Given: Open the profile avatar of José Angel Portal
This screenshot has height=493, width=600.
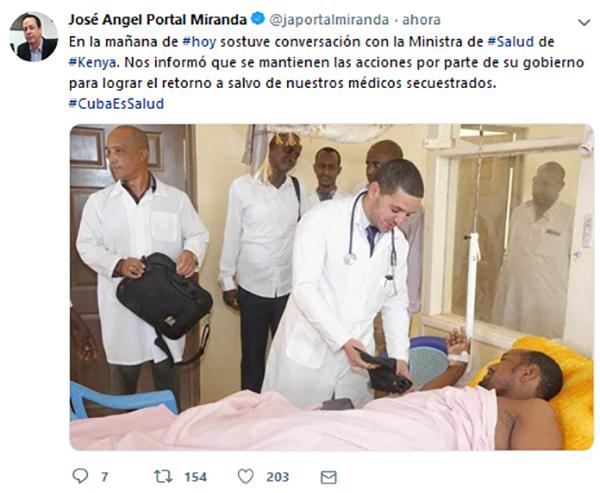Looking at the screenshot, I should click(x=34, y=37).
